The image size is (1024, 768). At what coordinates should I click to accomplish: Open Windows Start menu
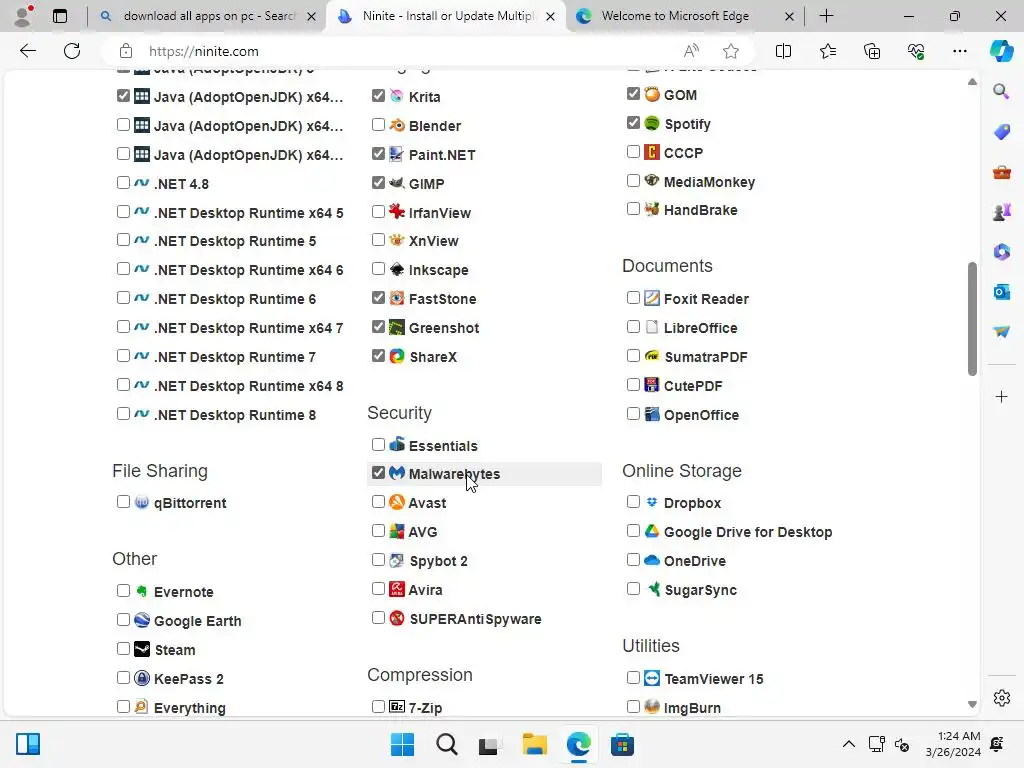click(402, 744)
